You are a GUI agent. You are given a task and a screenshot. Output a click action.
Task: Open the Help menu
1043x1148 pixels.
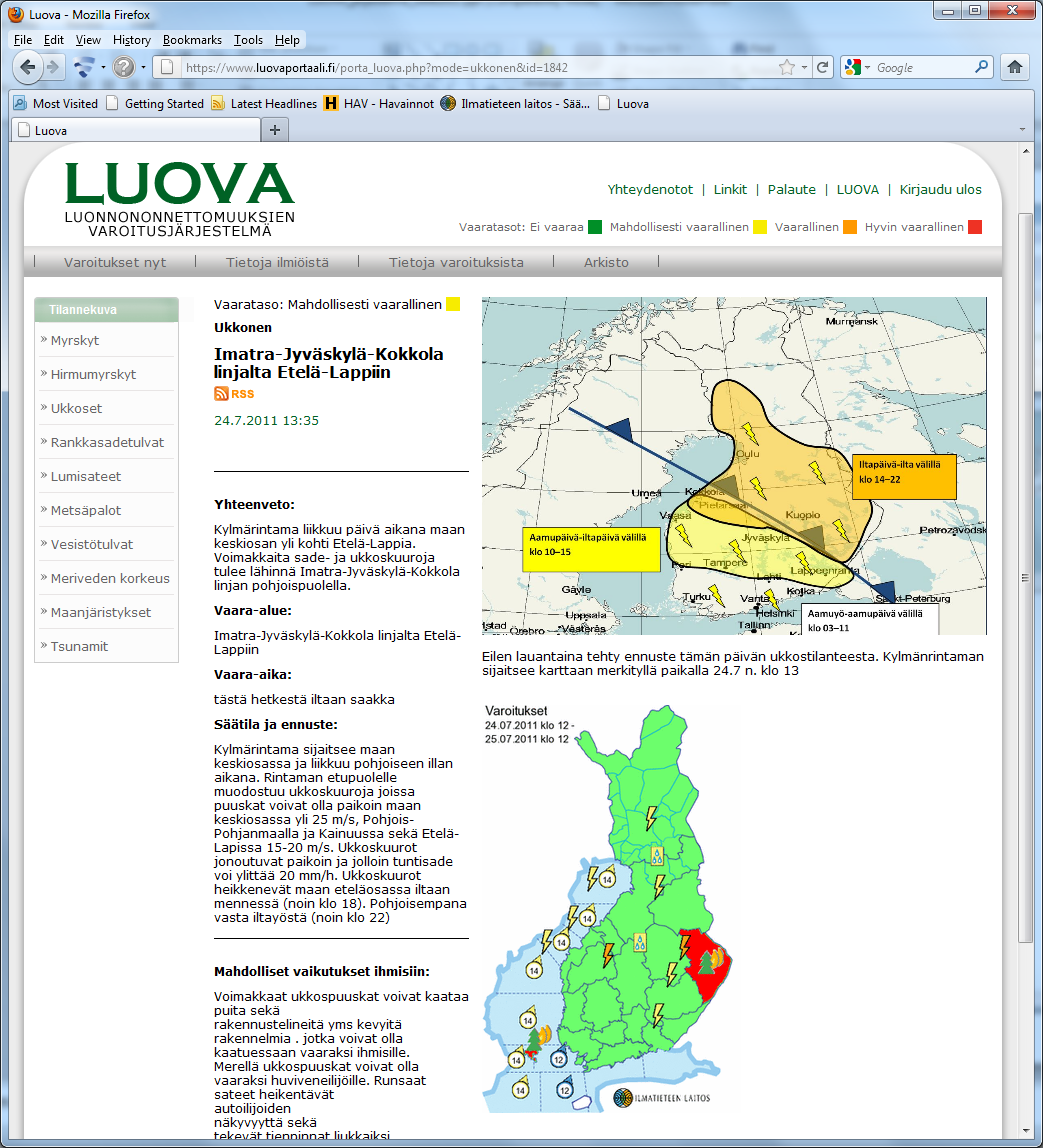coord(287,40)
